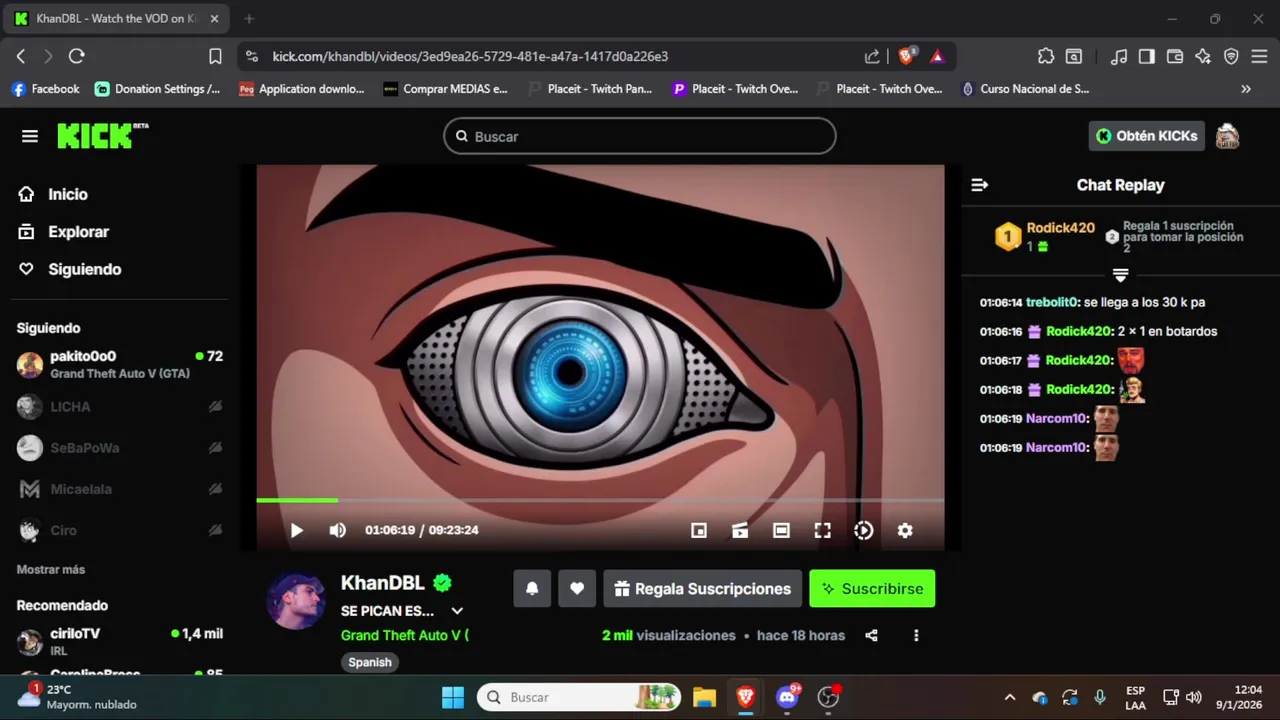1280x720 pixels.
Task: Click the Suscribirse button
Action: point(872,589)
